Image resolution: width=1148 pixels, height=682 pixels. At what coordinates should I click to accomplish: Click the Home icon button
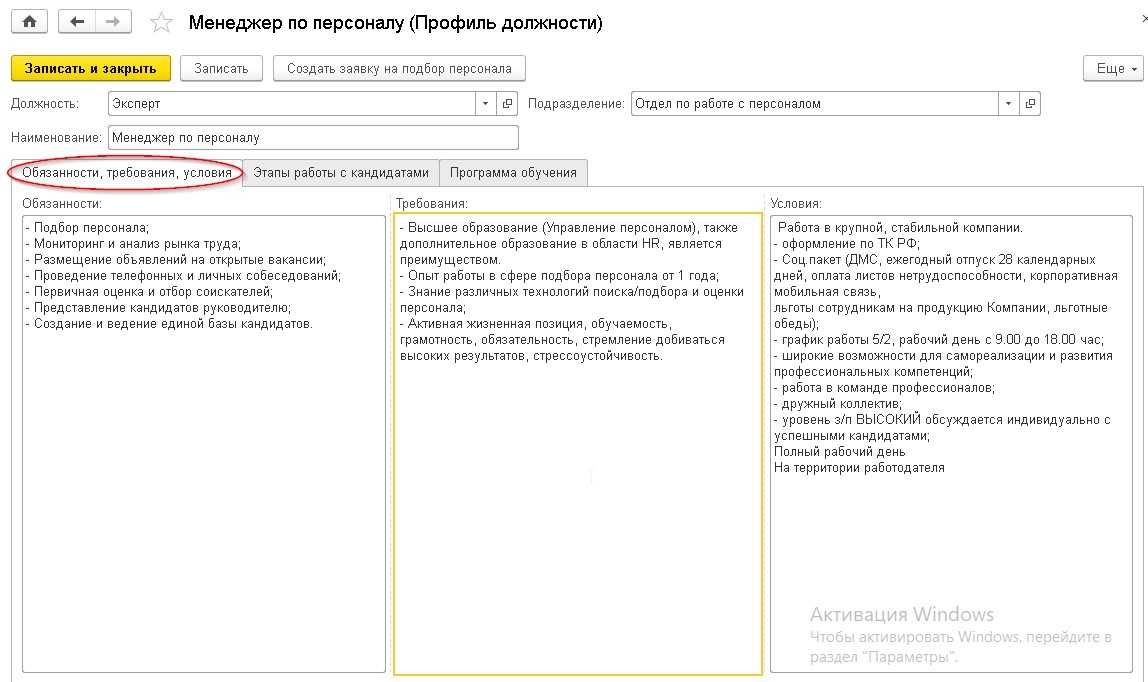(29, 22)
